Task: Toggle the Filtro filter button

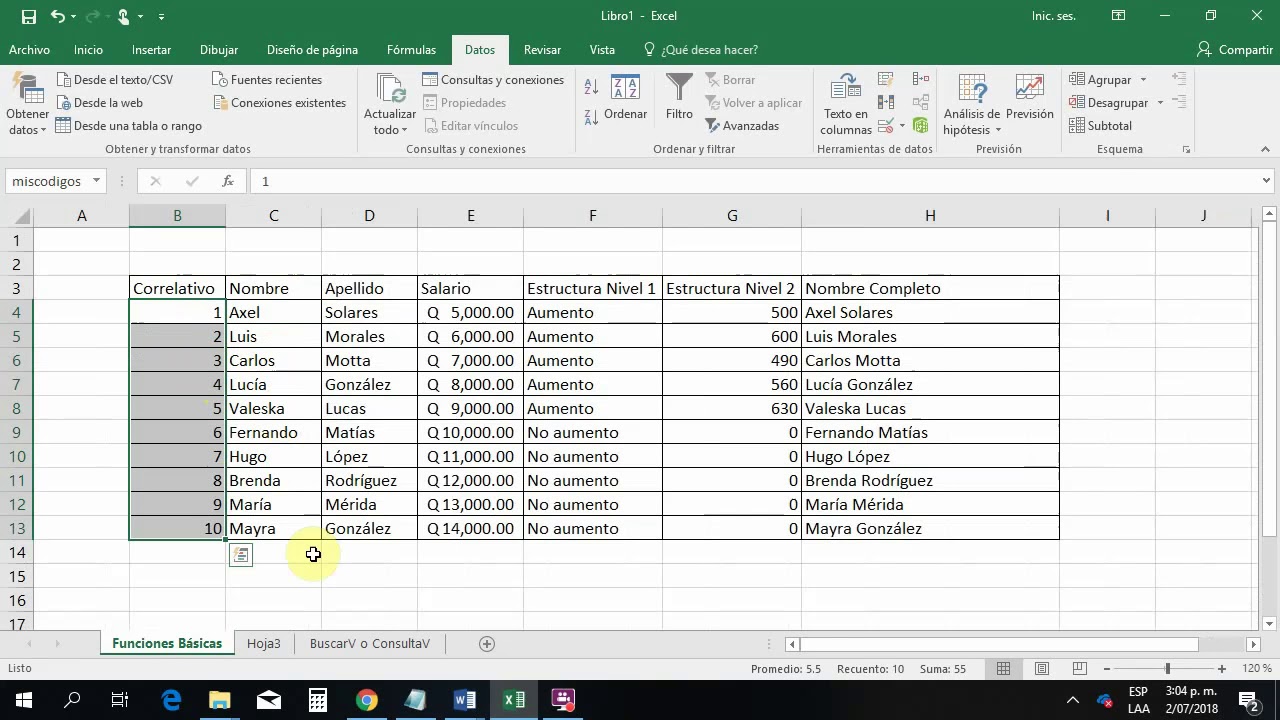Action: pyautogui.click(x=679, y=98)
